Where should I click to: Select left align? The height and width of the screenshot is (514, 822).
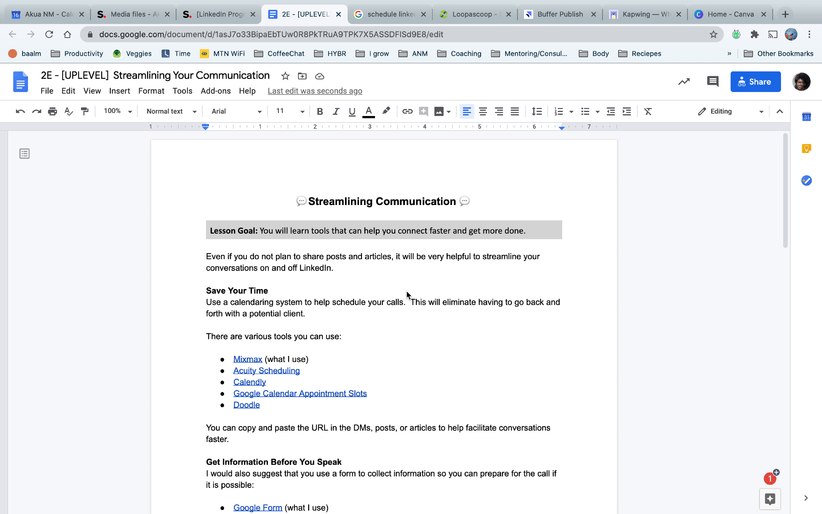(x=467, y=111)
